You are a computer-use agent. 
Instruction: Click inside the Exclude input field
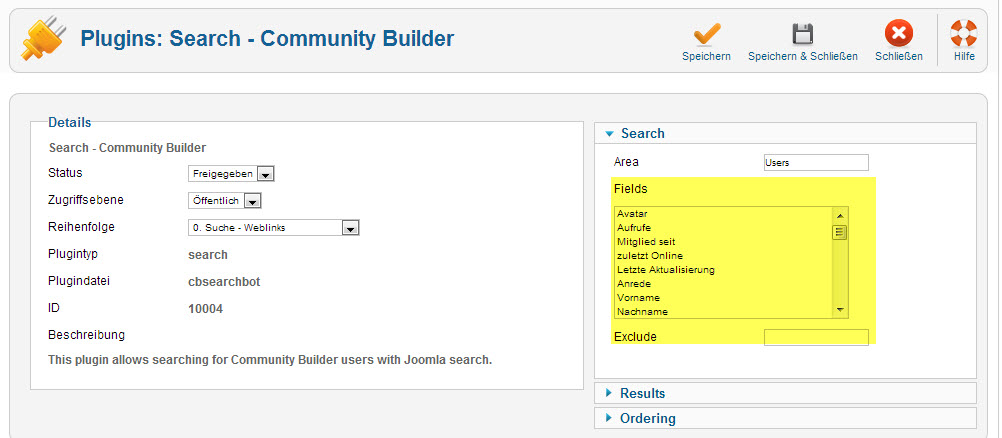(x=816, y=337)
